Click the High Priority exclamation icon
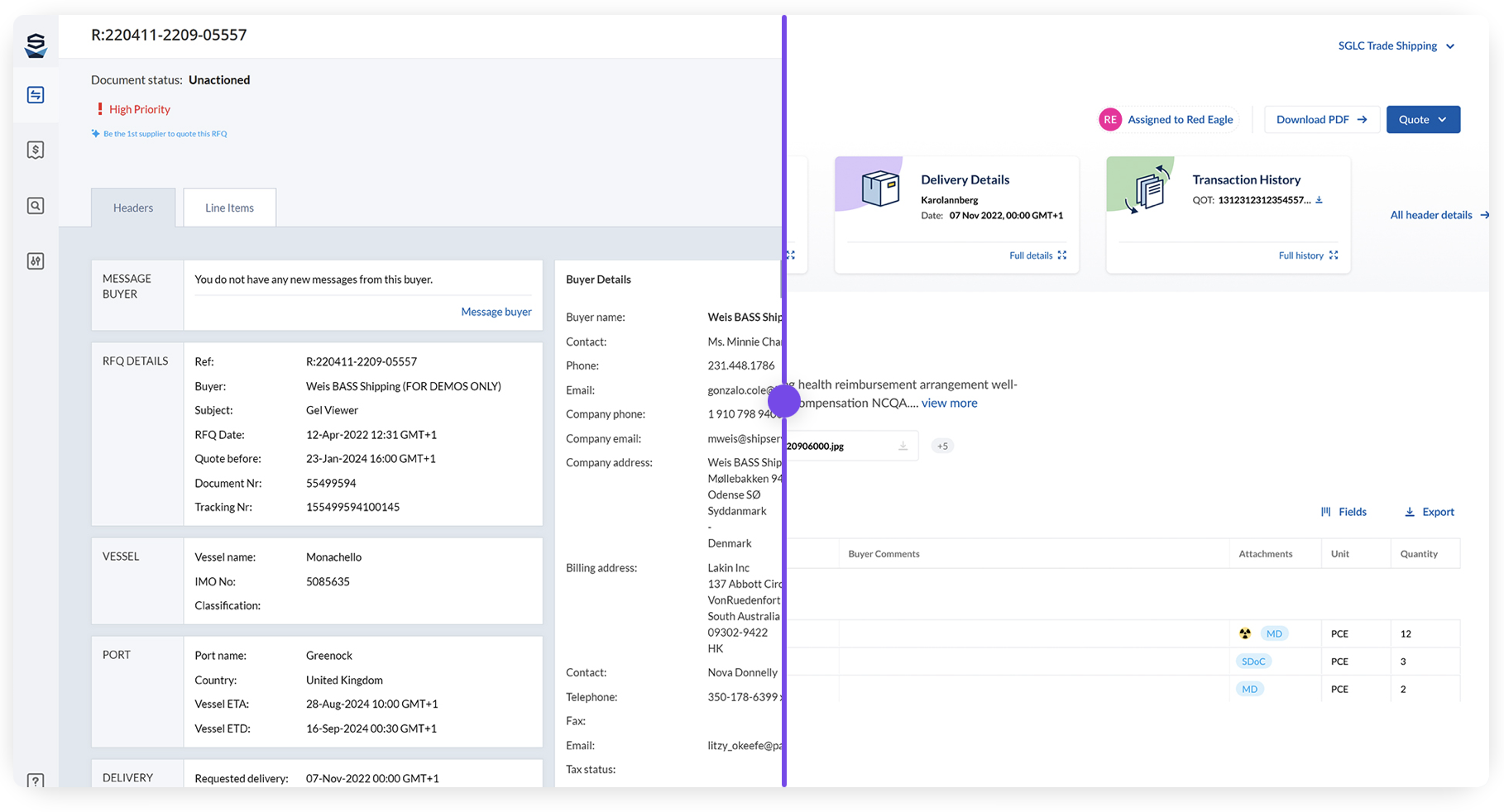This screenshot has height=812, width=1504. (x=100, y=109)
